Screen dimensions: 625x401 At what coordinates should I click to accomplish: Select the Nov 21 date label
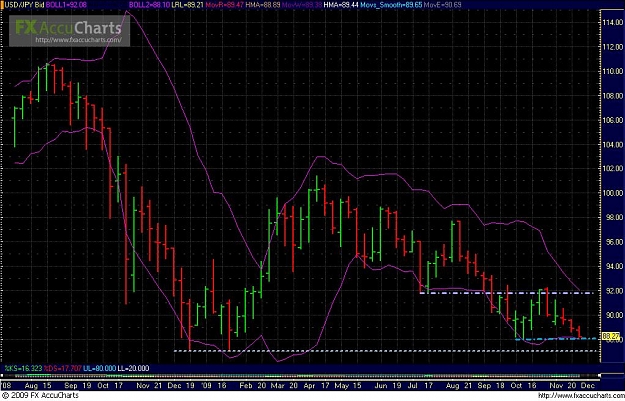(x=148, y=386)
